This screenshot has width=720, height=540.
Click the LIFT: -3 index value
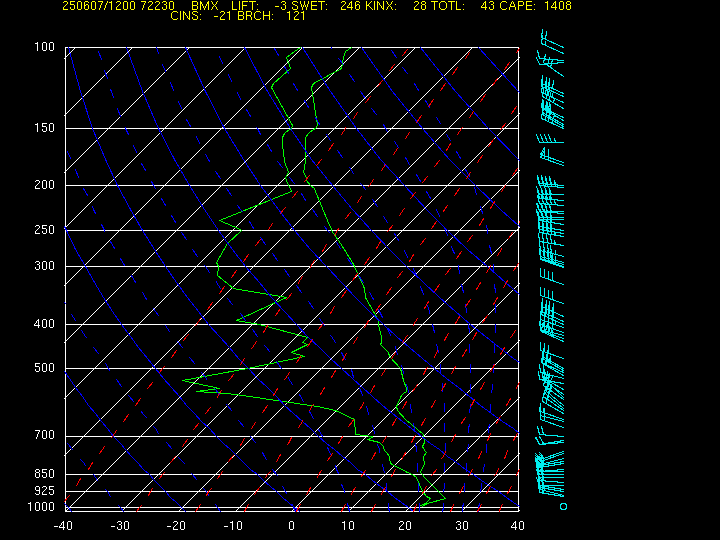point(259,6)
